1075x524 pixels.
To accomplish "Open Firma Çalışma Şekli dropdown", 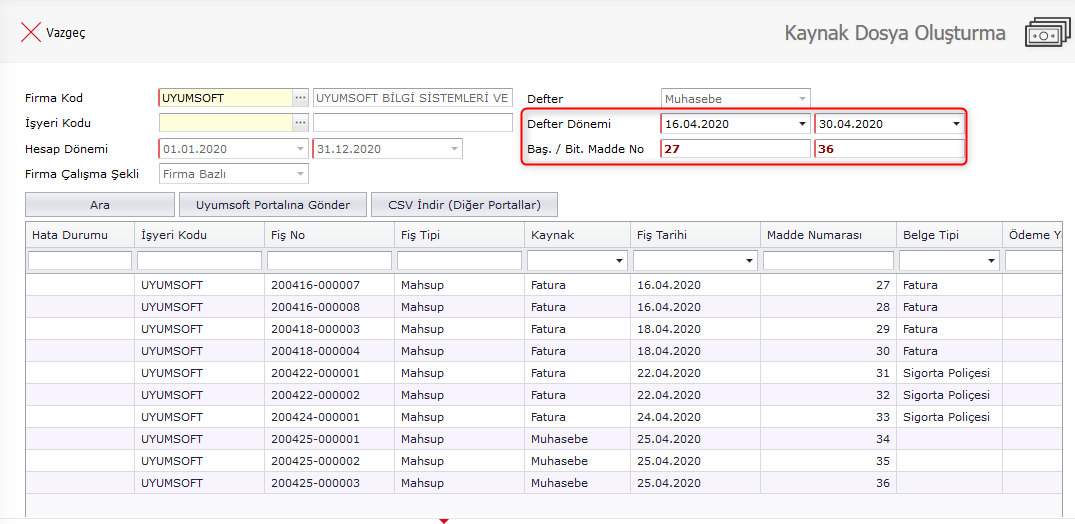I will [x=299, y=174].
